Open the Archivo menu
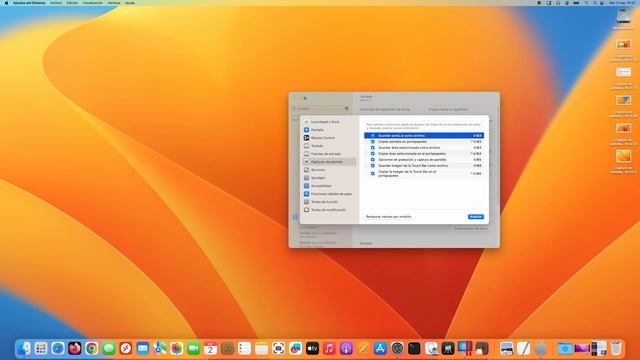Screen dimensions: 640x360 (x=56, y=3)
